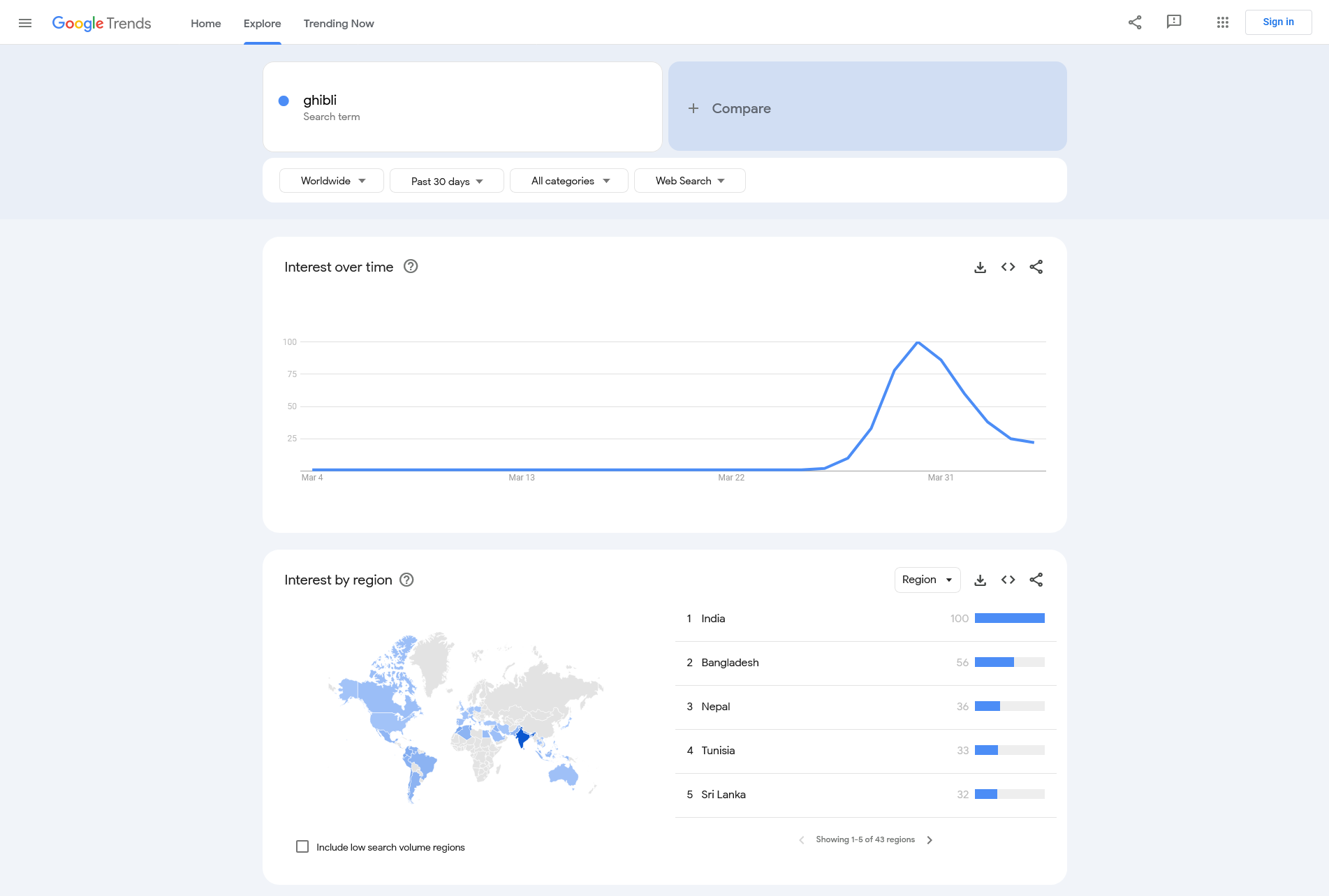Click the plus icon in Compare
The image size is (1329, 896).
[x=693, y=108]
